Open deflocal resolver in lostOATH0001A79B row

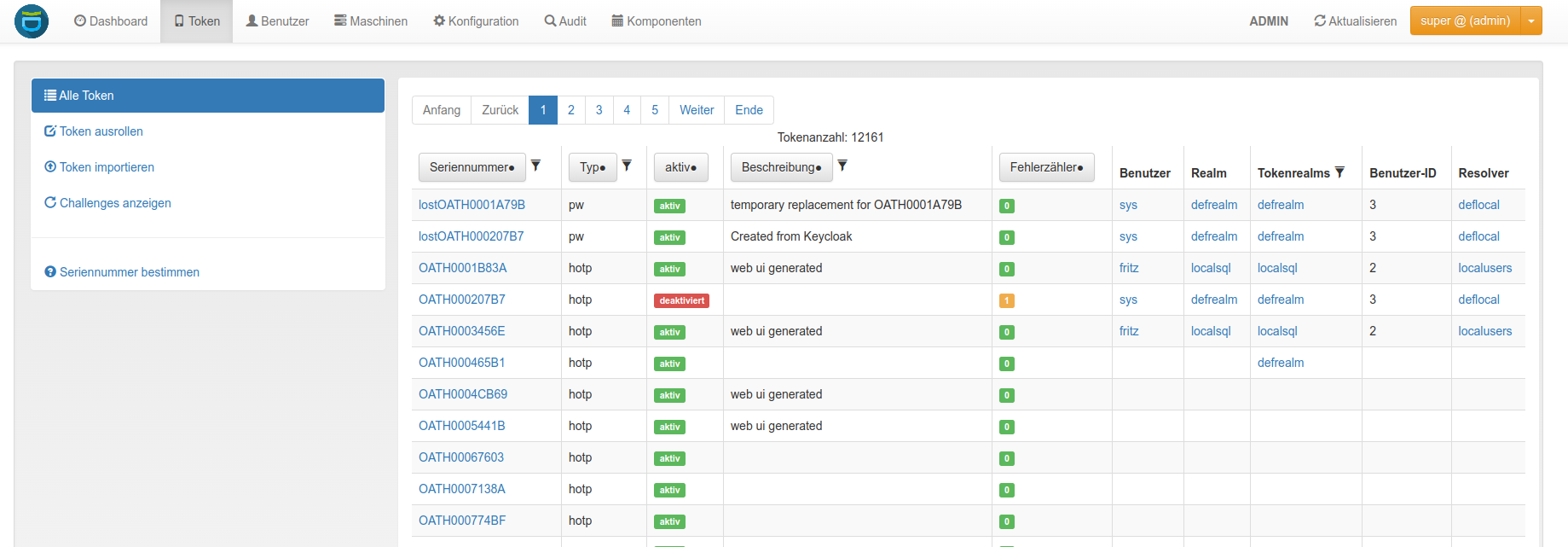(x=1479, y=205)
